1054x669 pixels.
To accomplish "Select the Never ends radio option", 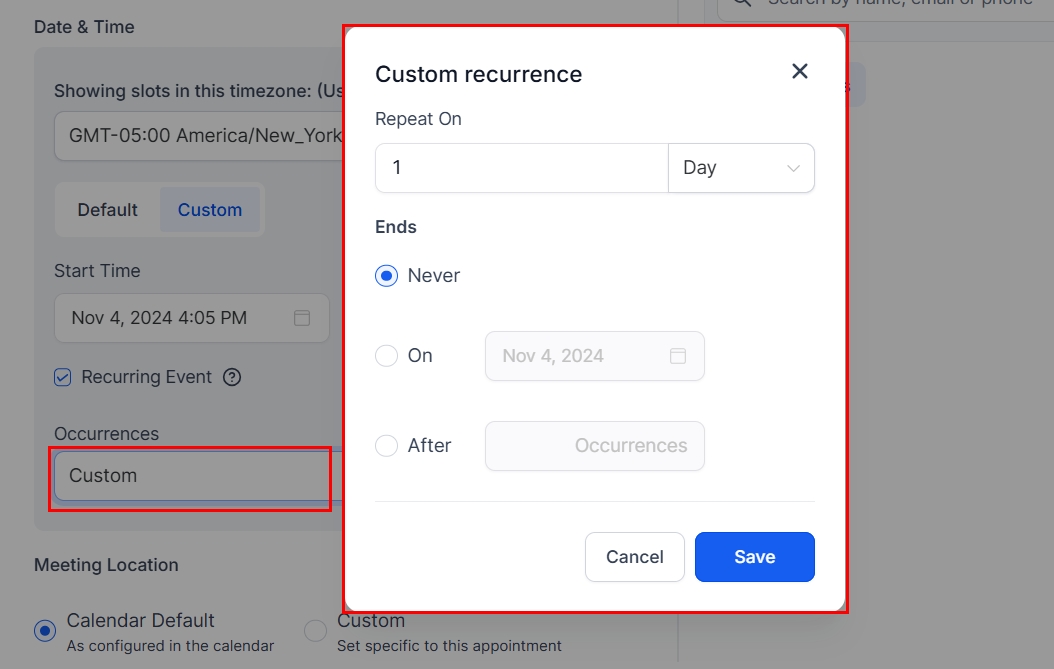I will coord(387,276).
